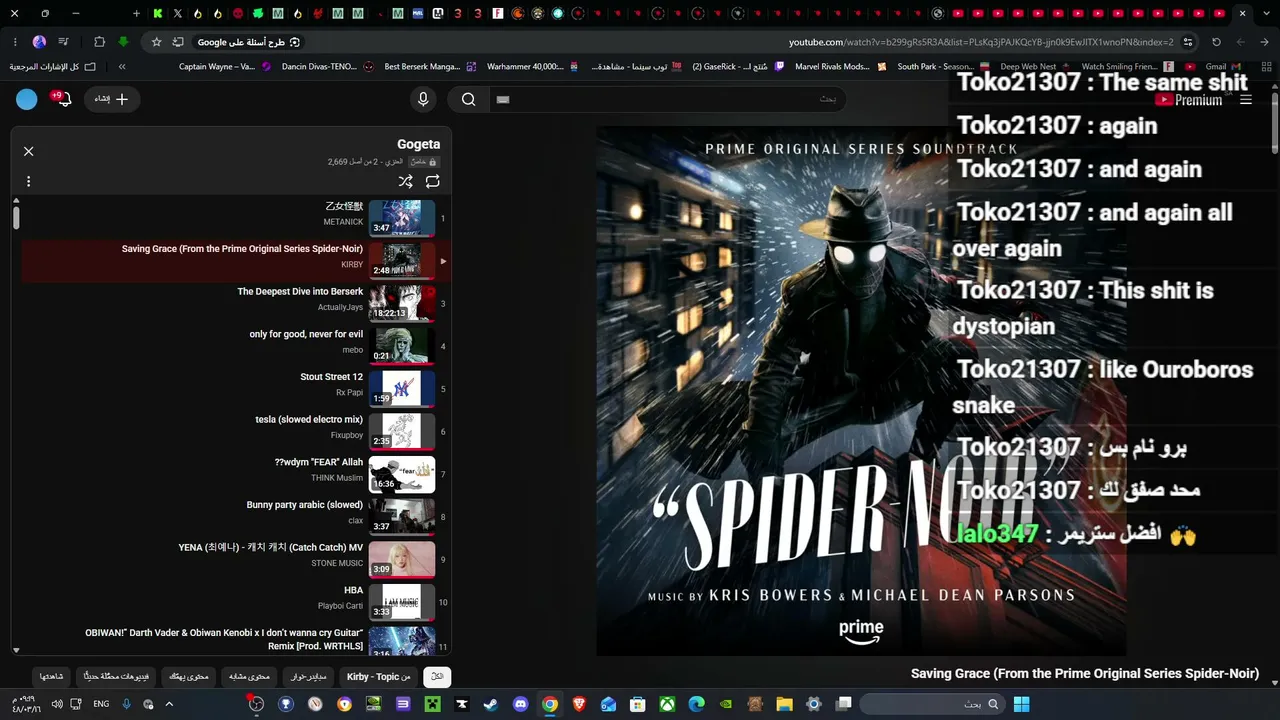Open File Explorer from the taskbar
Viewport: 1280px width, 720px height.
(784, 704)
